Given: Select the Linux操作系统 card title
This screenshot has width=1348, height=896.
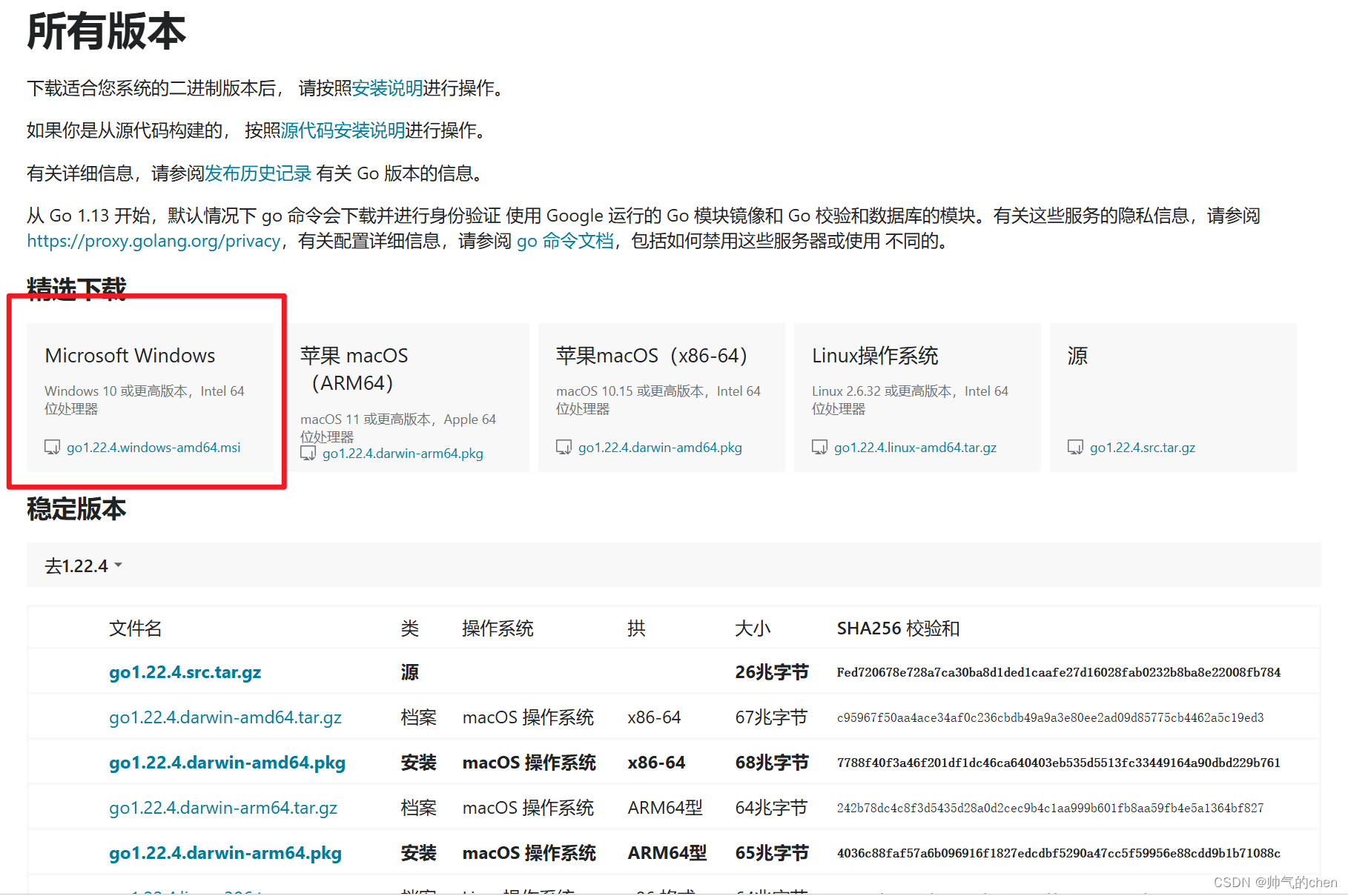Looking at the screenshot, I should (x=875, y=356).
